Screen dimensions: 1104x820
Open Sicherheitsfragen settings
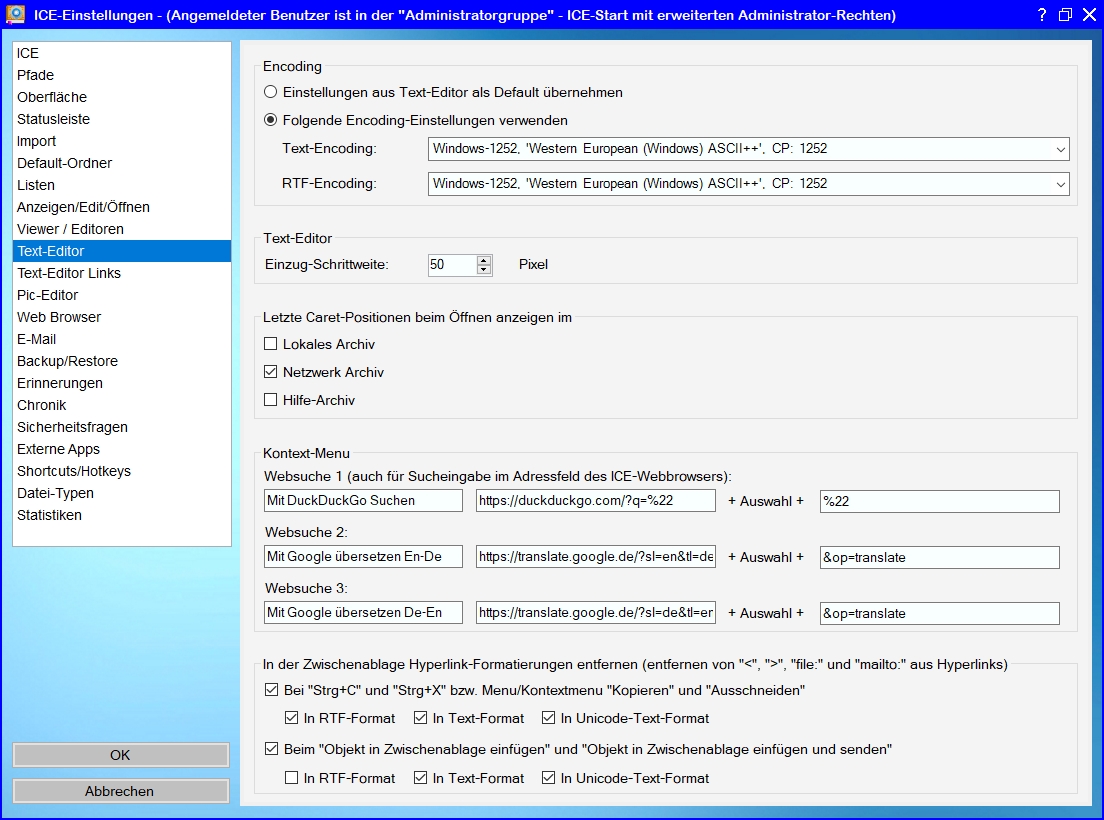tap(122, 427)
